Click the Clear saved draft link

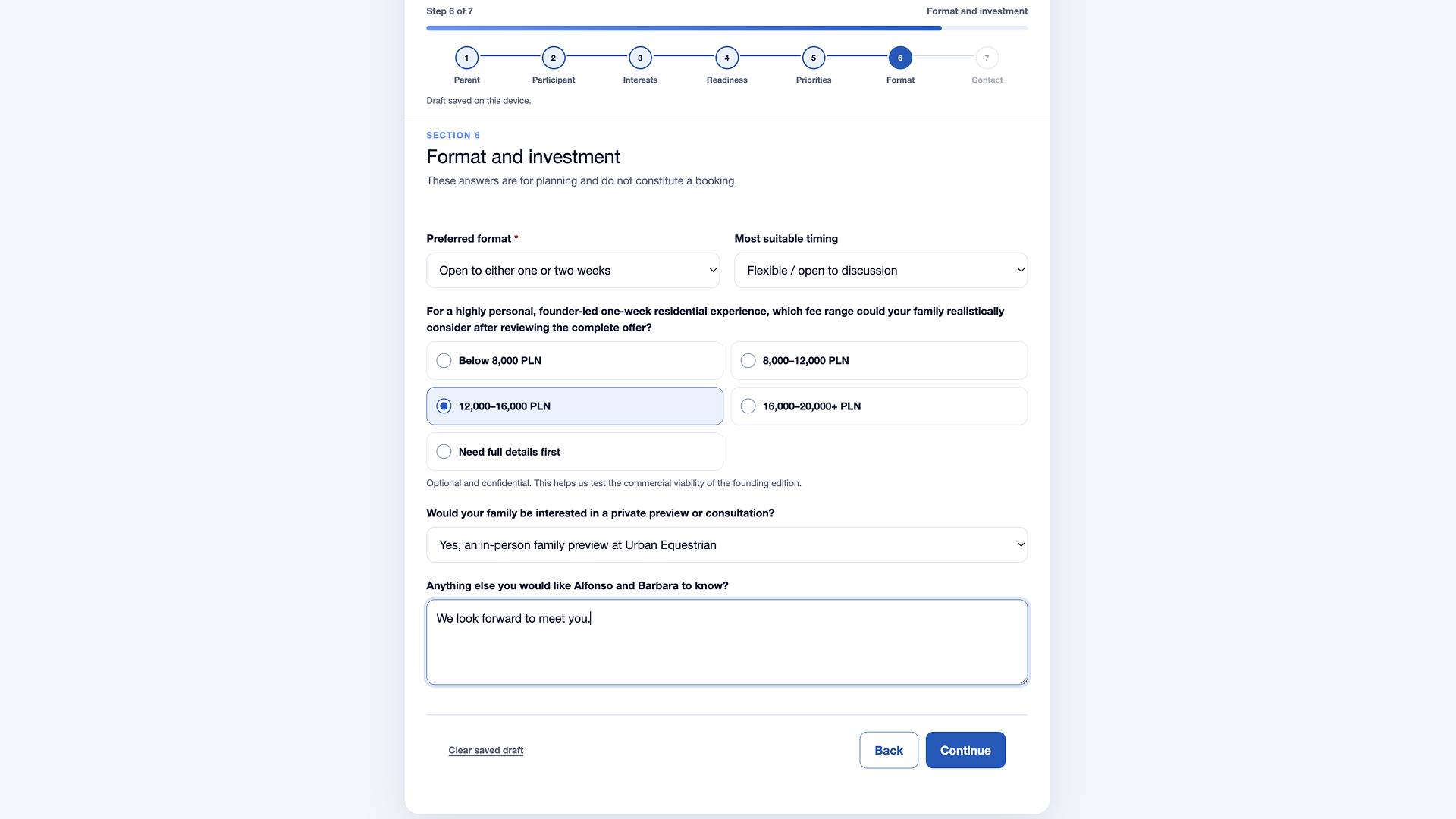486,750
